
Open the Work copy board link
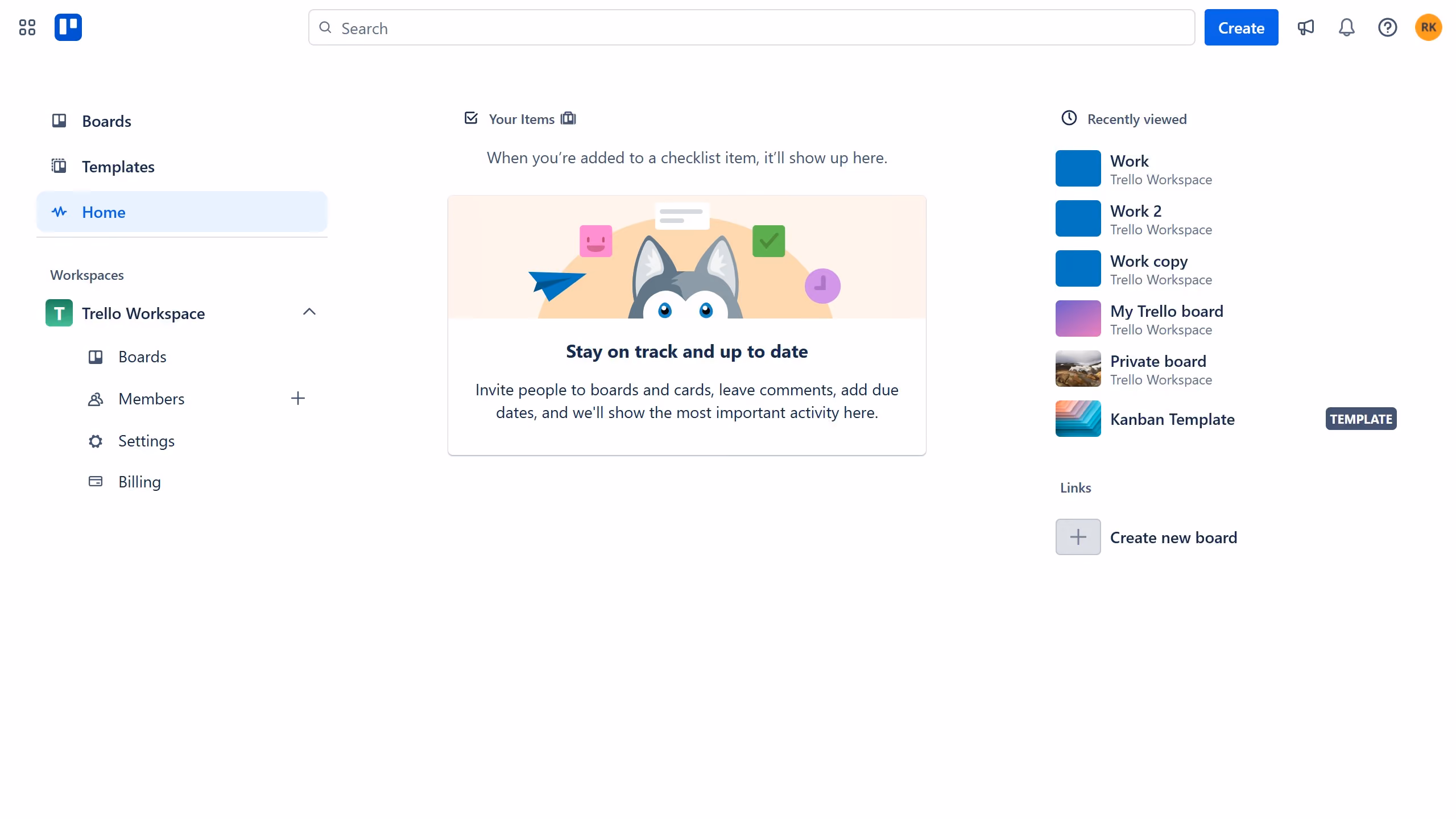(1149, 261)
